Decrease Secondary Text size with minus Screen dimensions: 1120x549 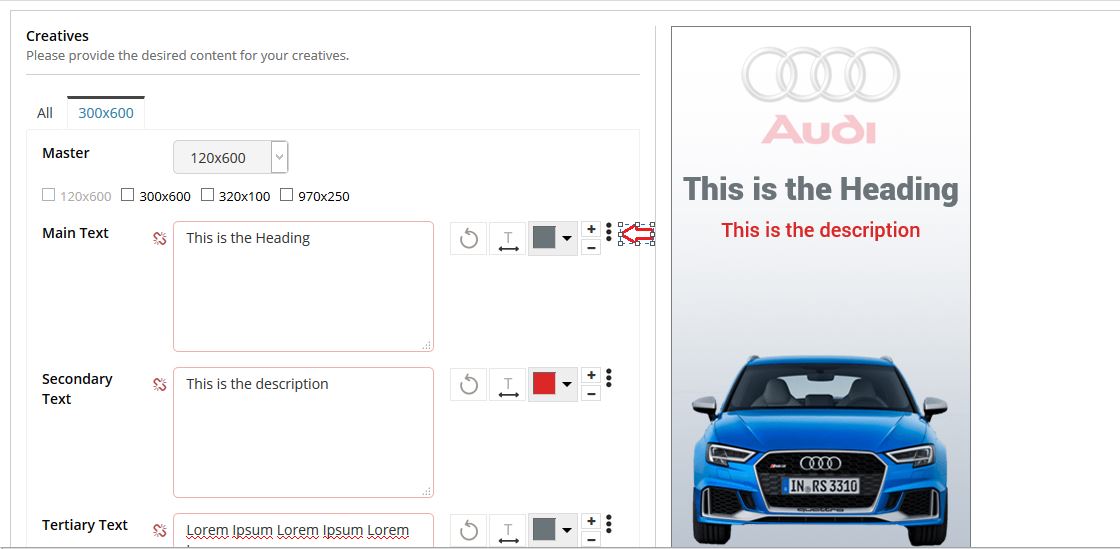pyautogui.click(x=591, y=393)
